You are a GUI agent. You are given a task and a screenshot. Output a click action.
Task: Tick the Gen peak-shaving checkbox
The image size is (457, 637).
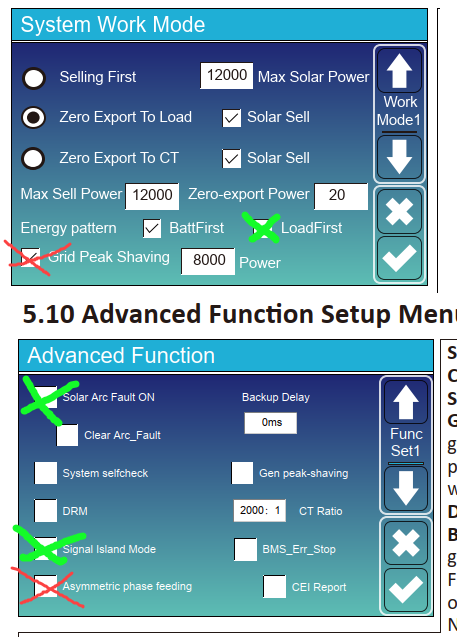pyautogui.click(x=242, y=473)
